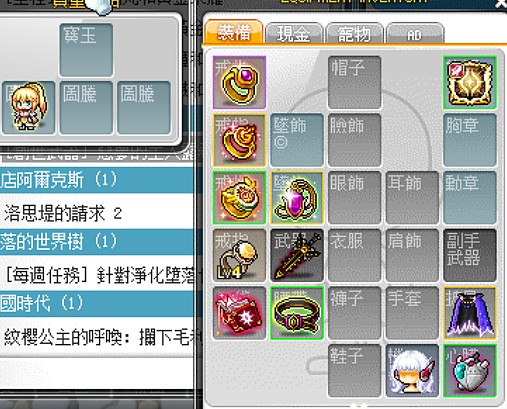507x409 pixels.
Task: Select the blonde character totem thumbnail
Action: coord(28,107)
